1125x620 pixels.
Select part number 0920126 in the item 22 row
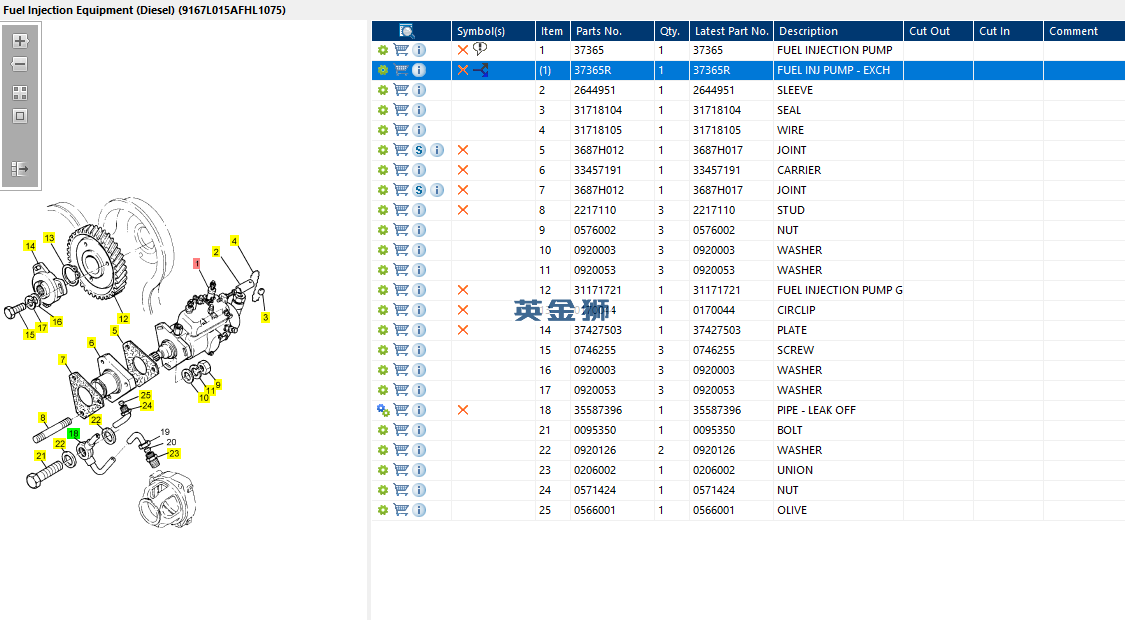tap(595, 450)
